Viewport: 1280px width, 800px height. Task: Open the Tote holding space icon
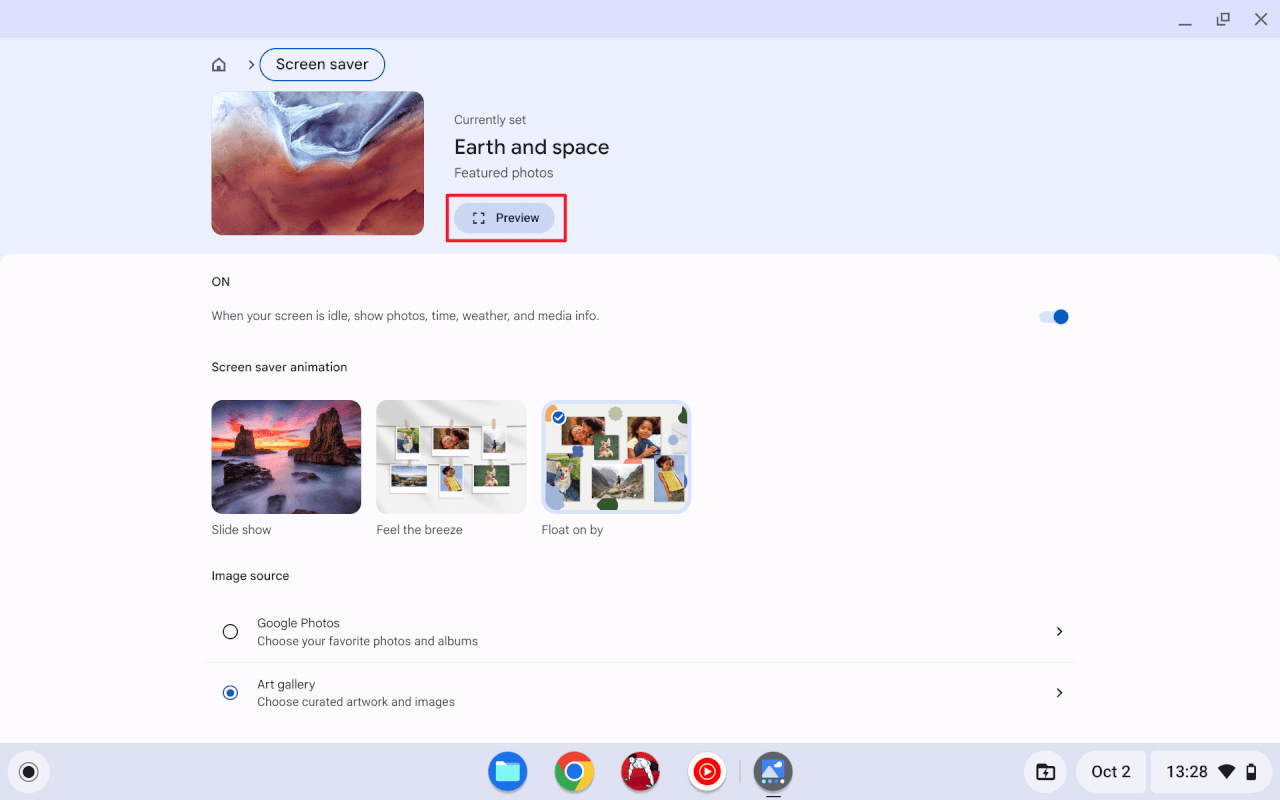(1045, 772)
